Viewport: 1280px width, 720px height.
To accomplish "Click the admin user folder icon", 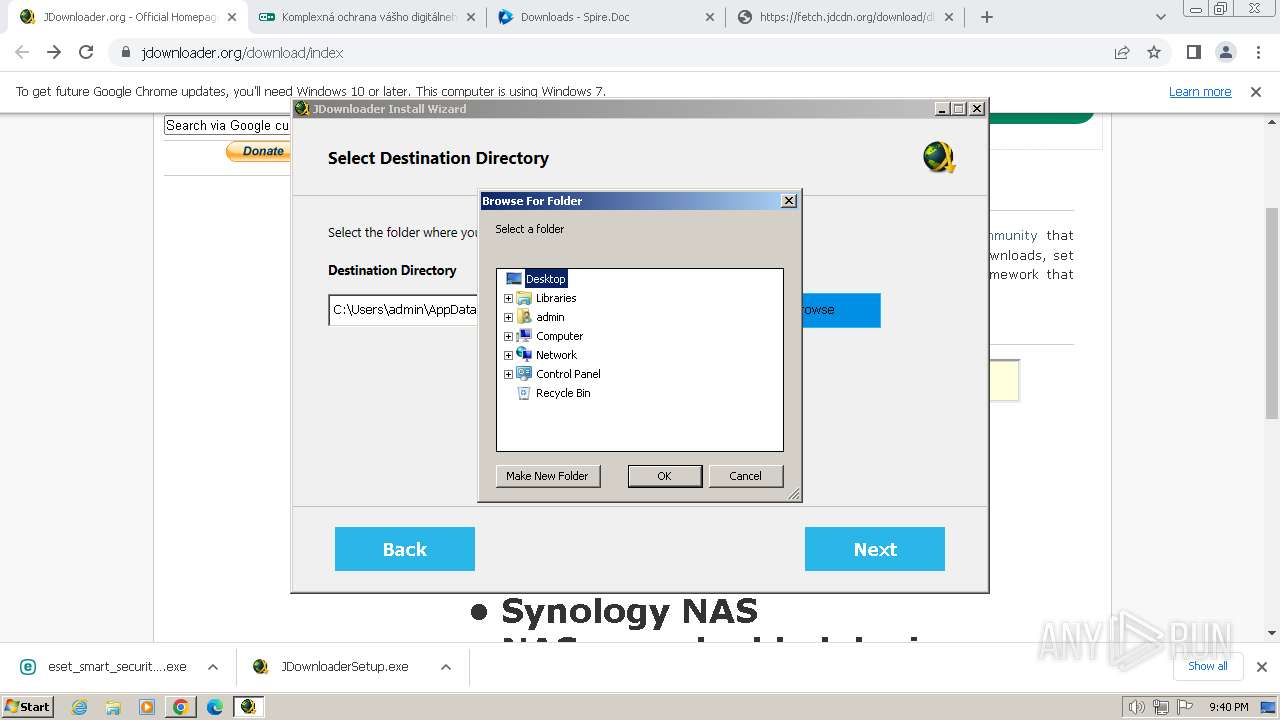I will pos(524,317).
